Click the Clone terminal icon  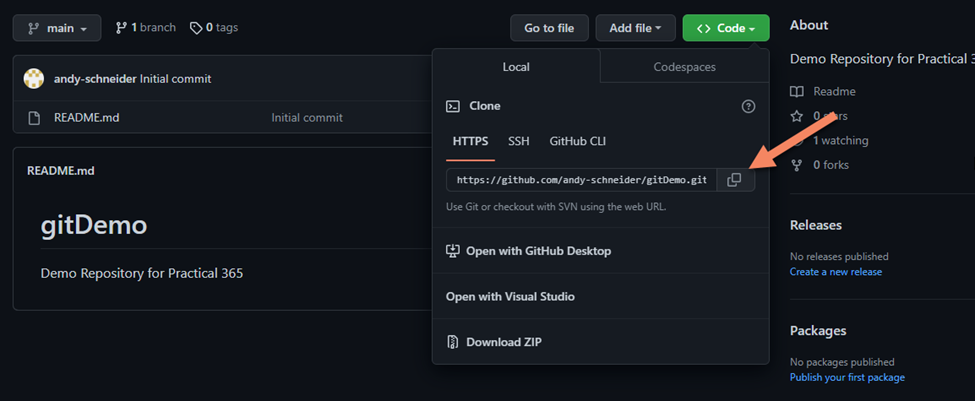point(453,106)
